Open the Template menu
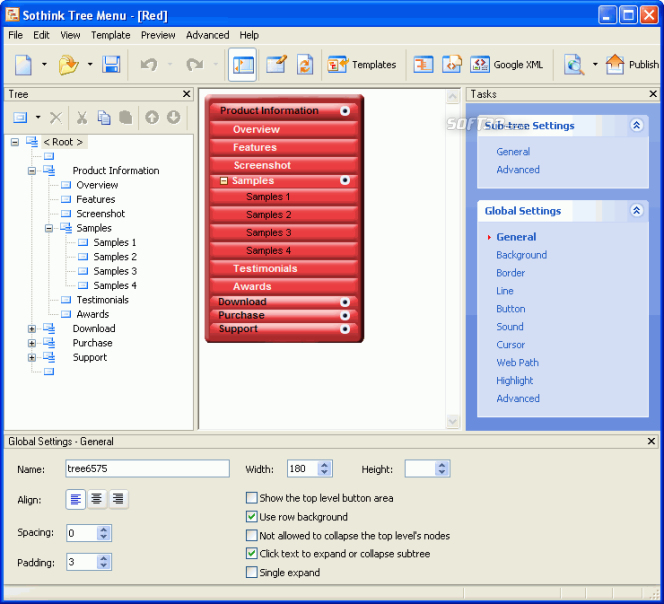 click(111, 35)
